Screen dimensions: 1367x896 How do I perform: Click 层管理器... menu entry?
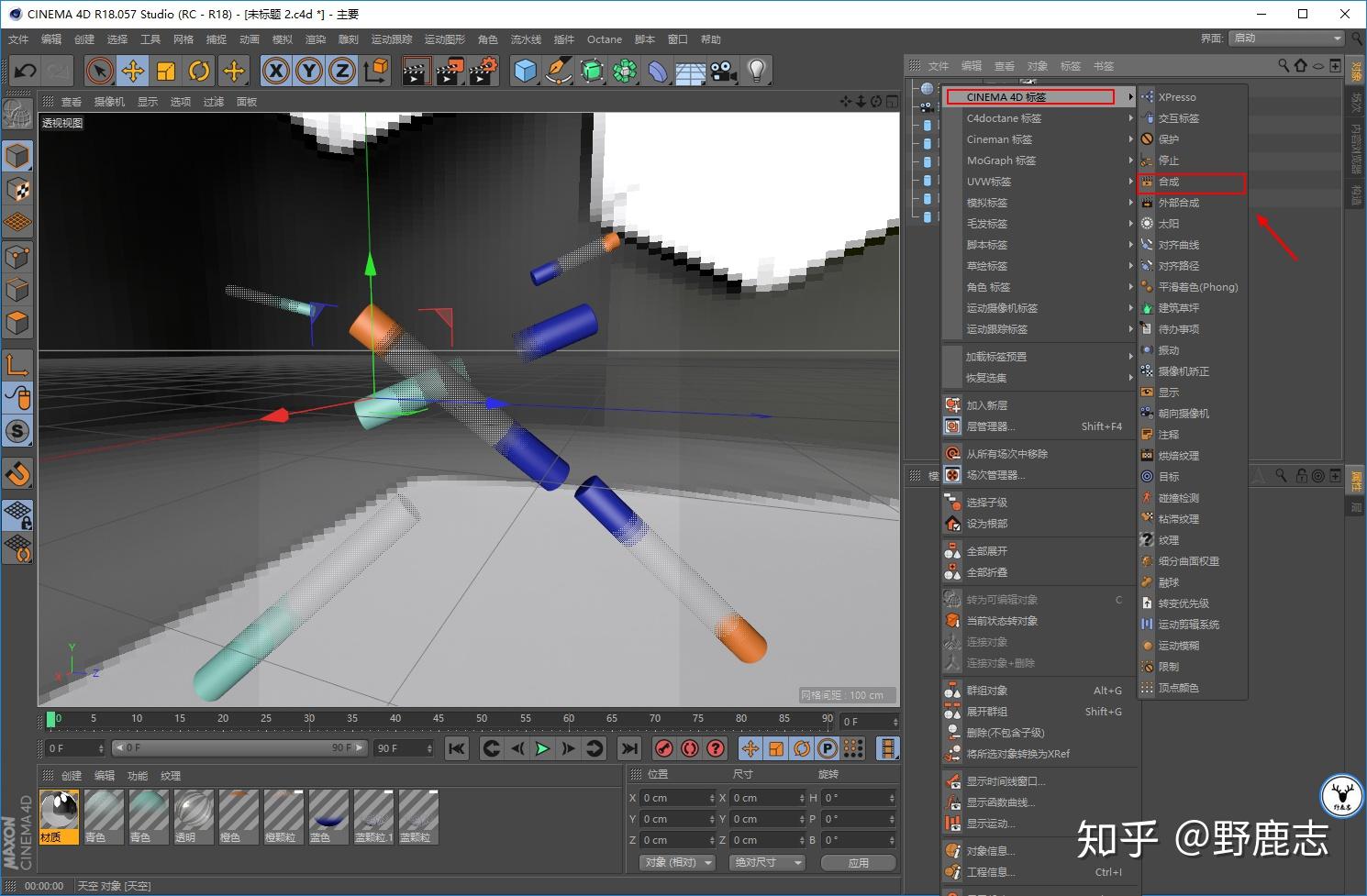click(x=1039, y=426)
